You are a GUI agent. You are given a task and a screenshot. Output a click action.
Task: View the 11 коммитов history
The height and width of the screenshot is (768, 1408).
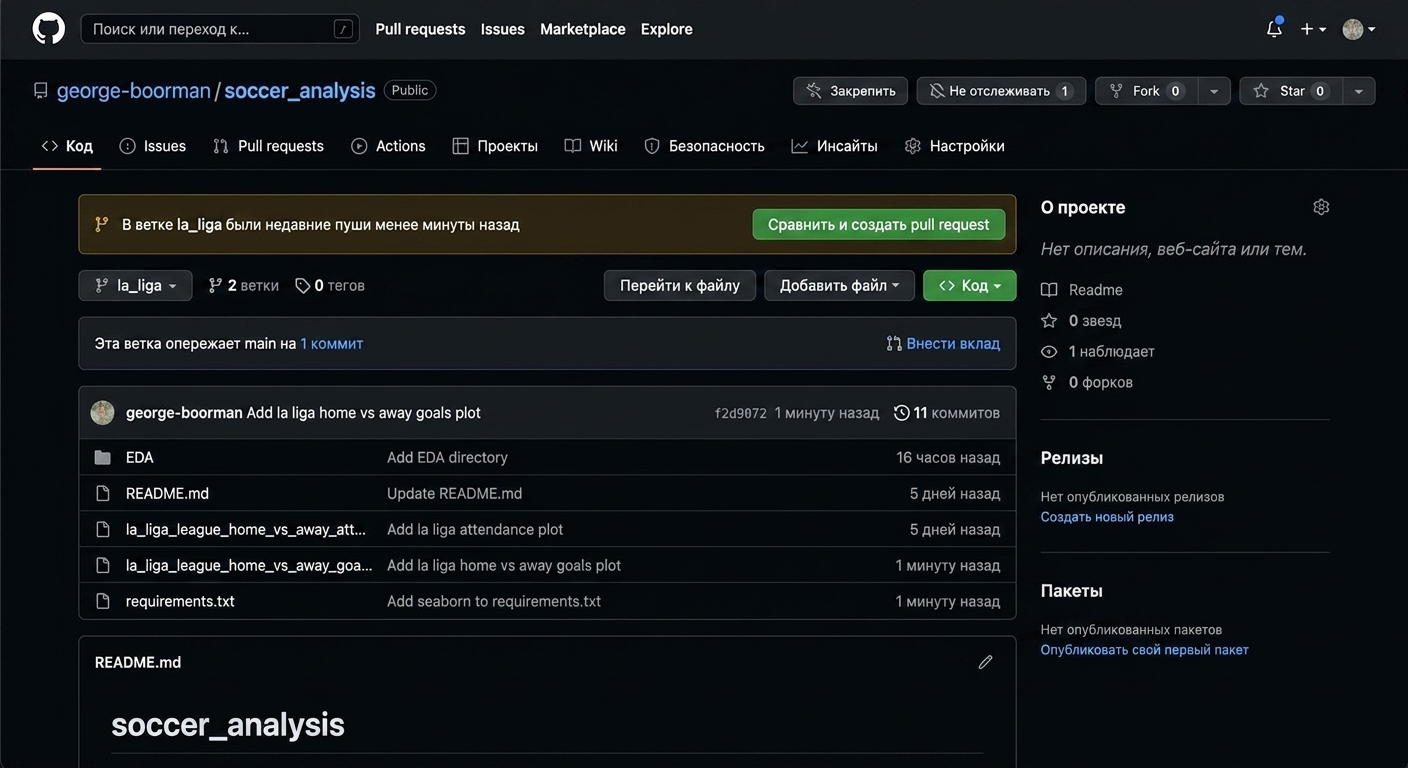coord(947,412)
